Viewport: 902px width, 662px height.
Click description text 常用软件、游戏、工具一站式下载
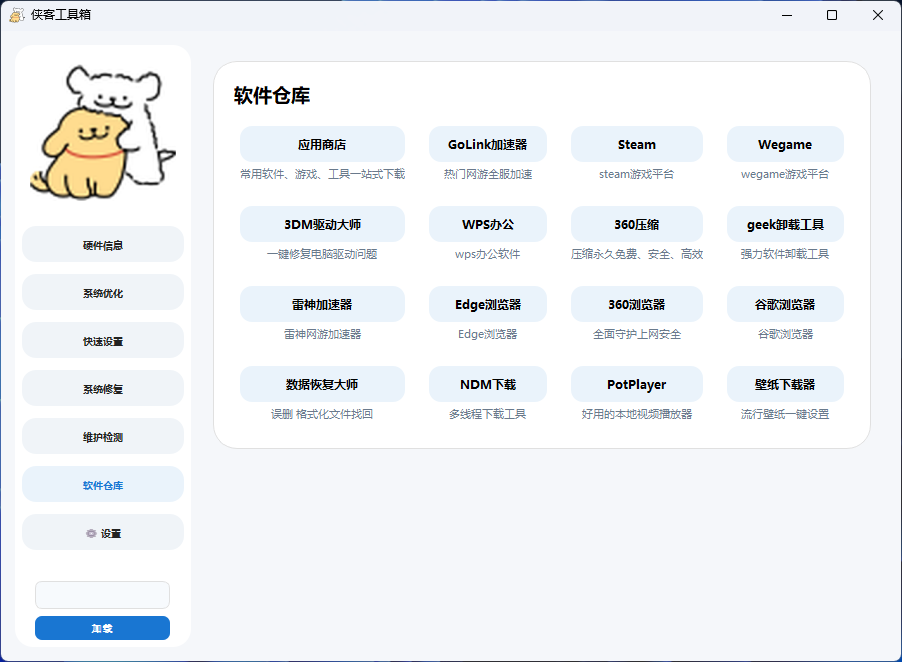[x=322, y=174]
